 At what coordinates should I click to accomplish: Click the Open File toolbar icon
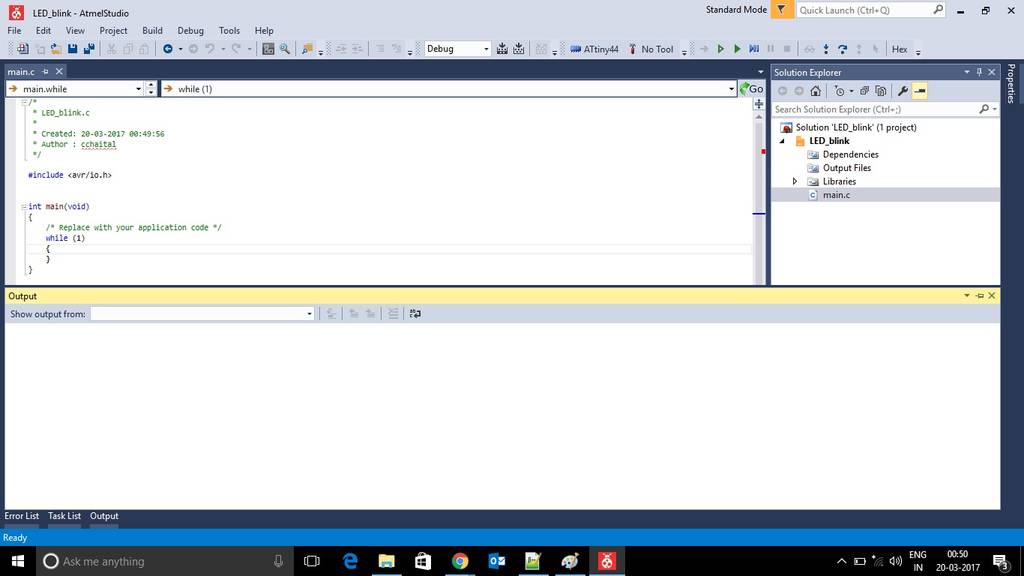click(56, 49)
